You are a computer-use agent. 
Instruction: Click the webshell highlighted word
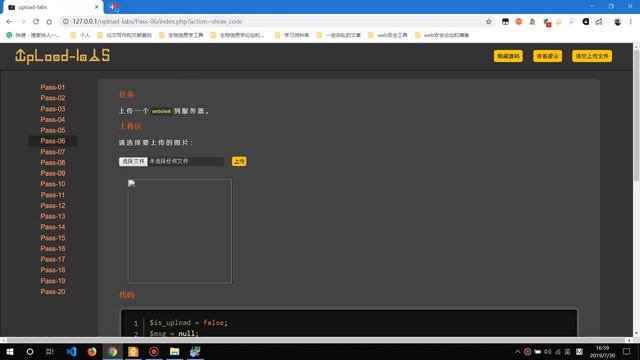click(161, 111)
